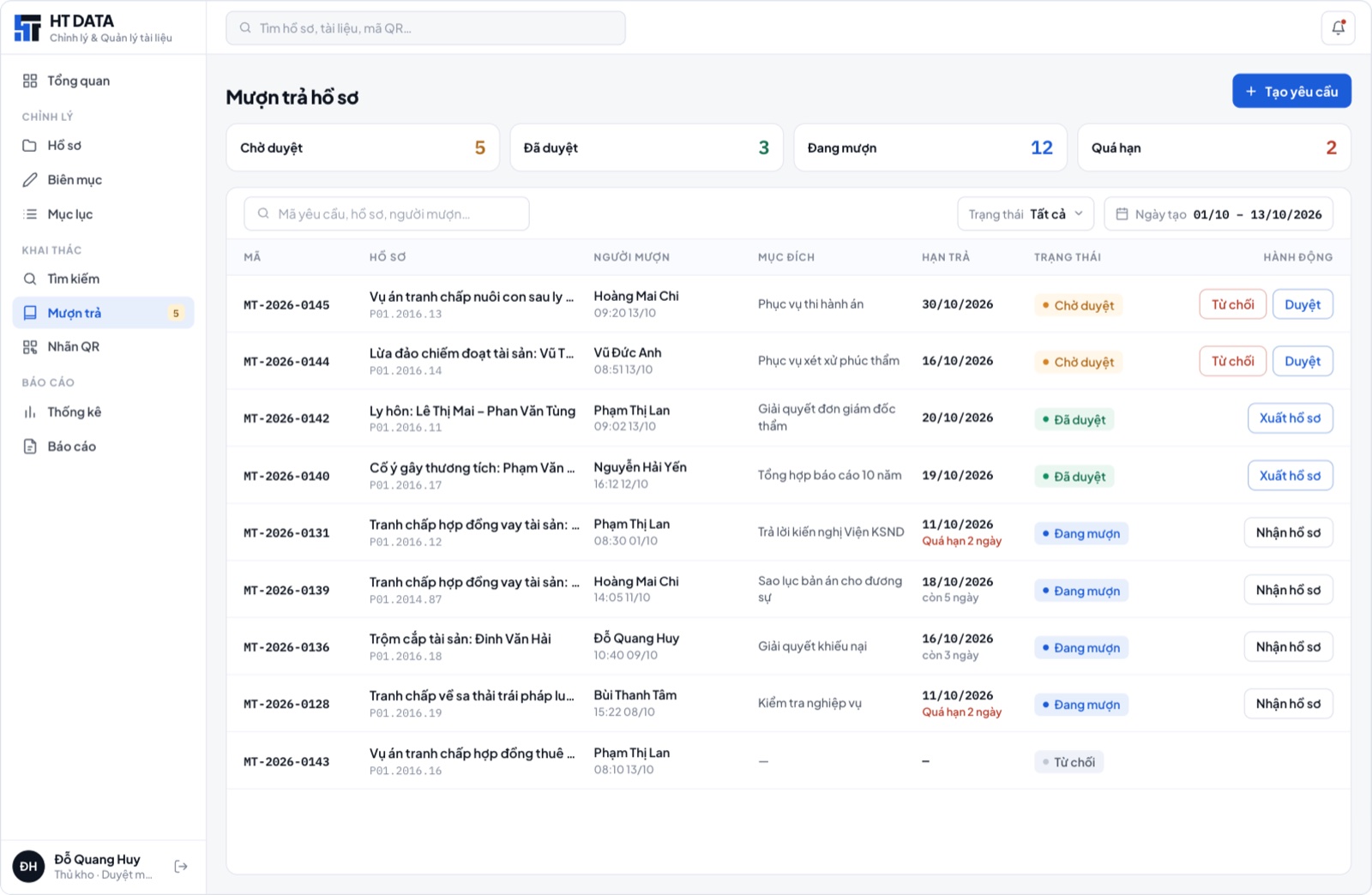
Task: Click the Báo cáo document icon
Action: coord(30,447)
